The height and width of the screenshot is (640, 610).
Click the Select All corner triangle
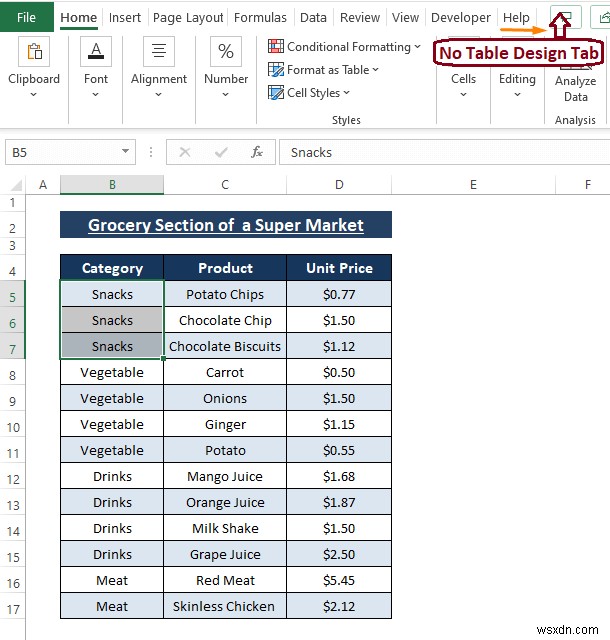point(16,185)
